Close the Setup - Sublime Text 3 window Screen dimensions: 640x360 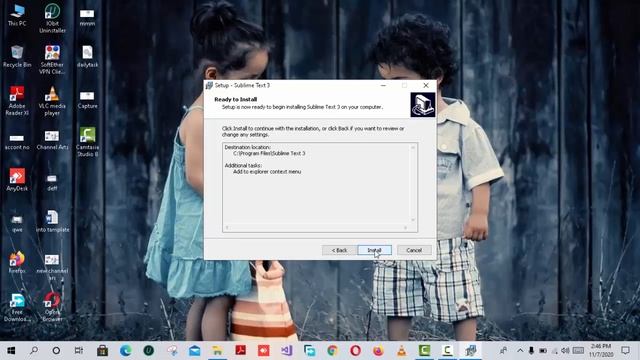coord(426,85)
